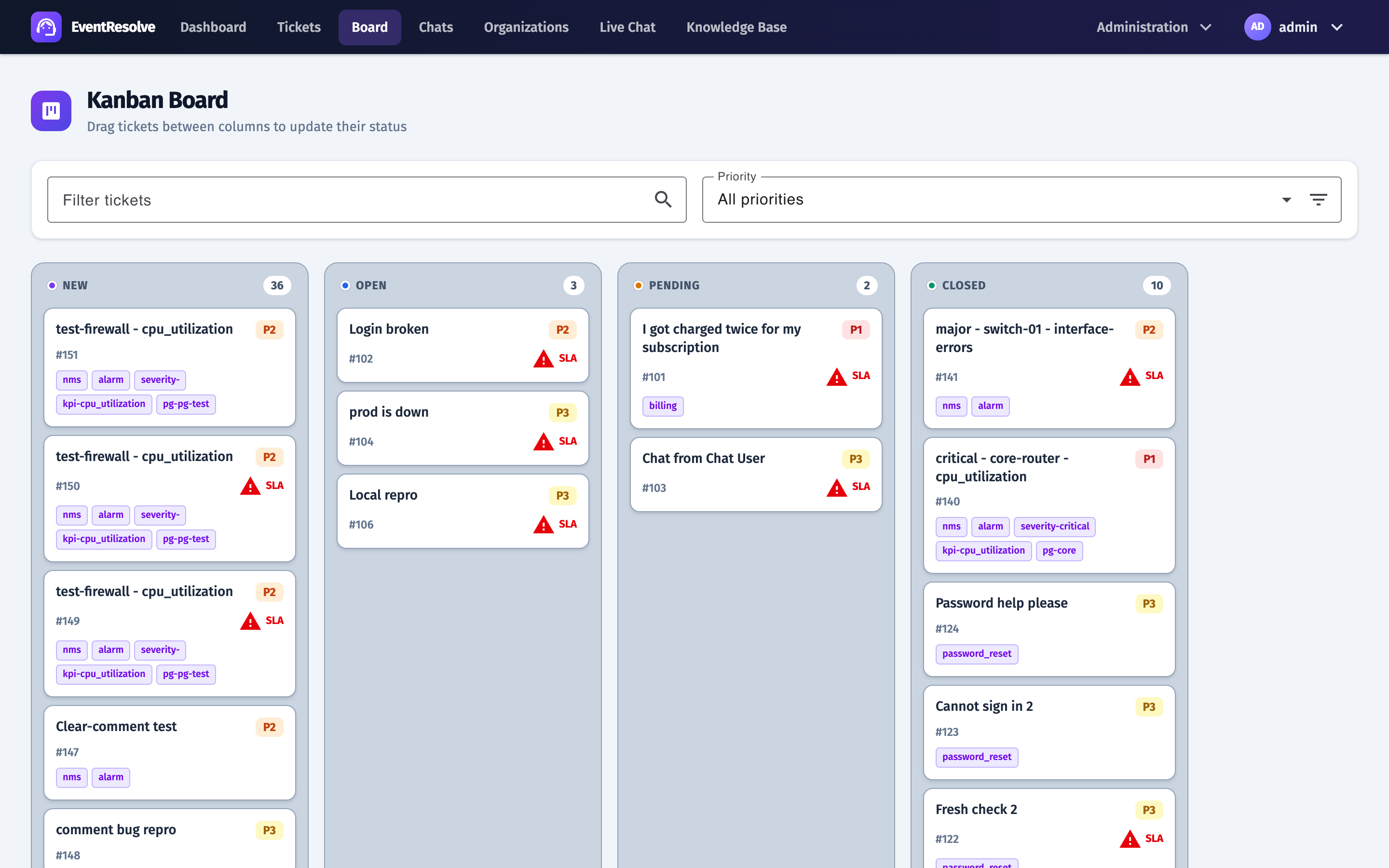Expand the admin user menu chevron
The image size is (1389, 868).
[1337, 27]
